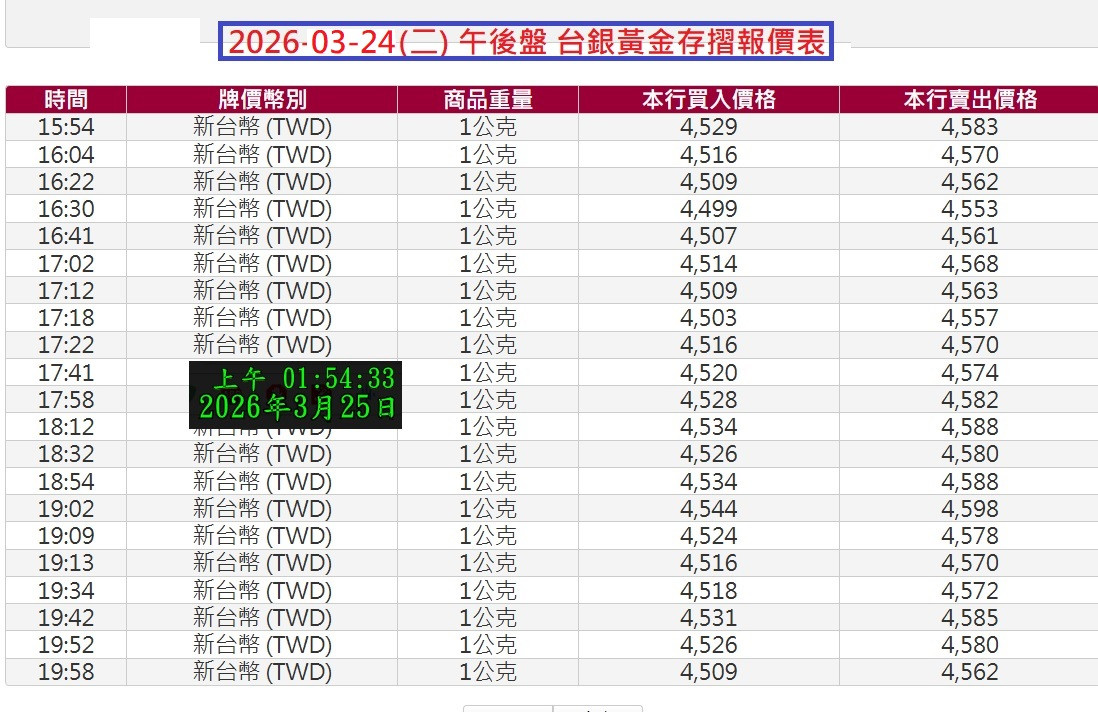Select the 17:12 time cell
Screen dimensions: 1098x712
coord(66,291)
